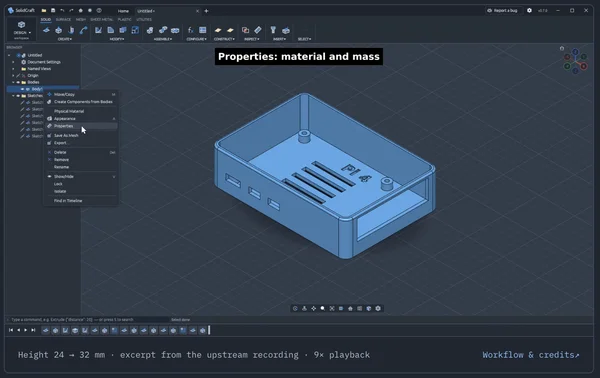Select the Measure ruler tool
600x378 pixels.
258,30
